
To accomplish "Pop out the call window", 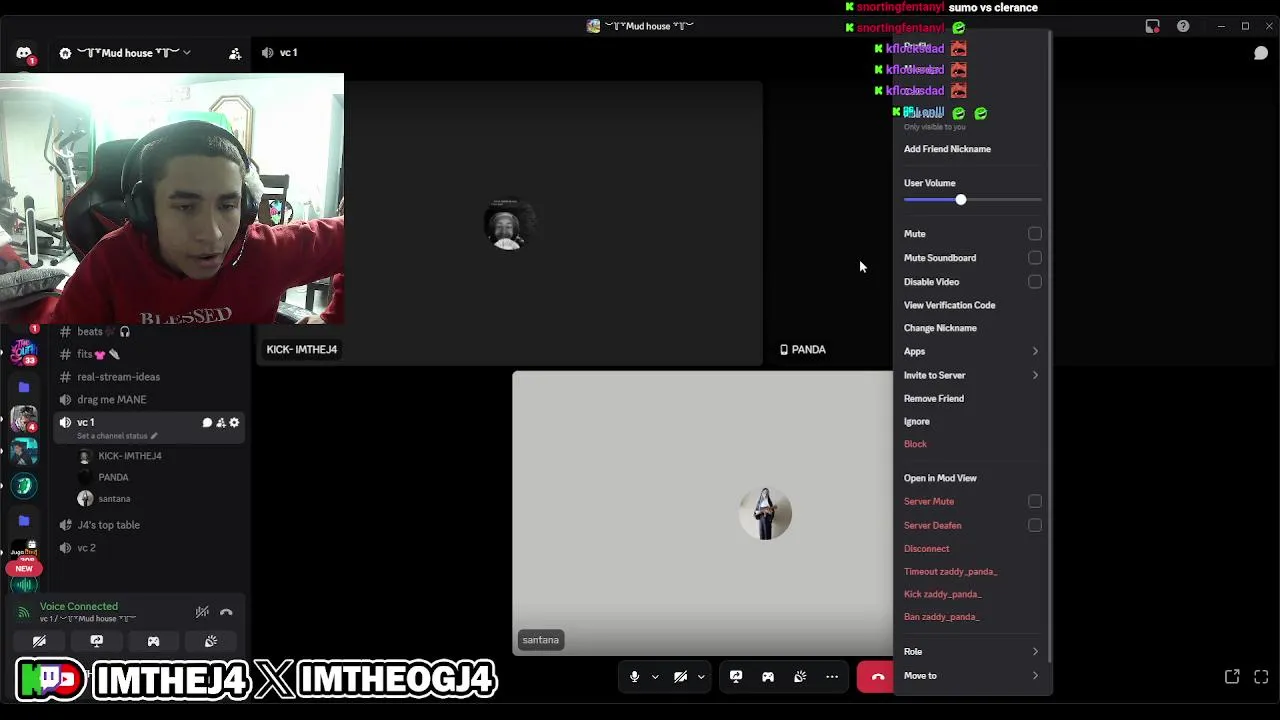I will pyautogui.click(x=1232, y=677).
